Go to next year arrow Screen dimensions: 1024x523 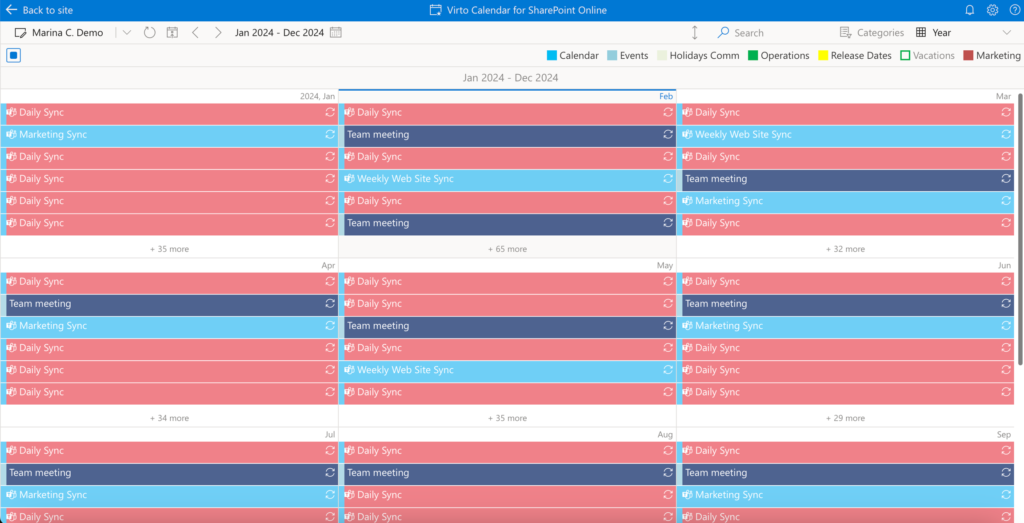point(218,33)
